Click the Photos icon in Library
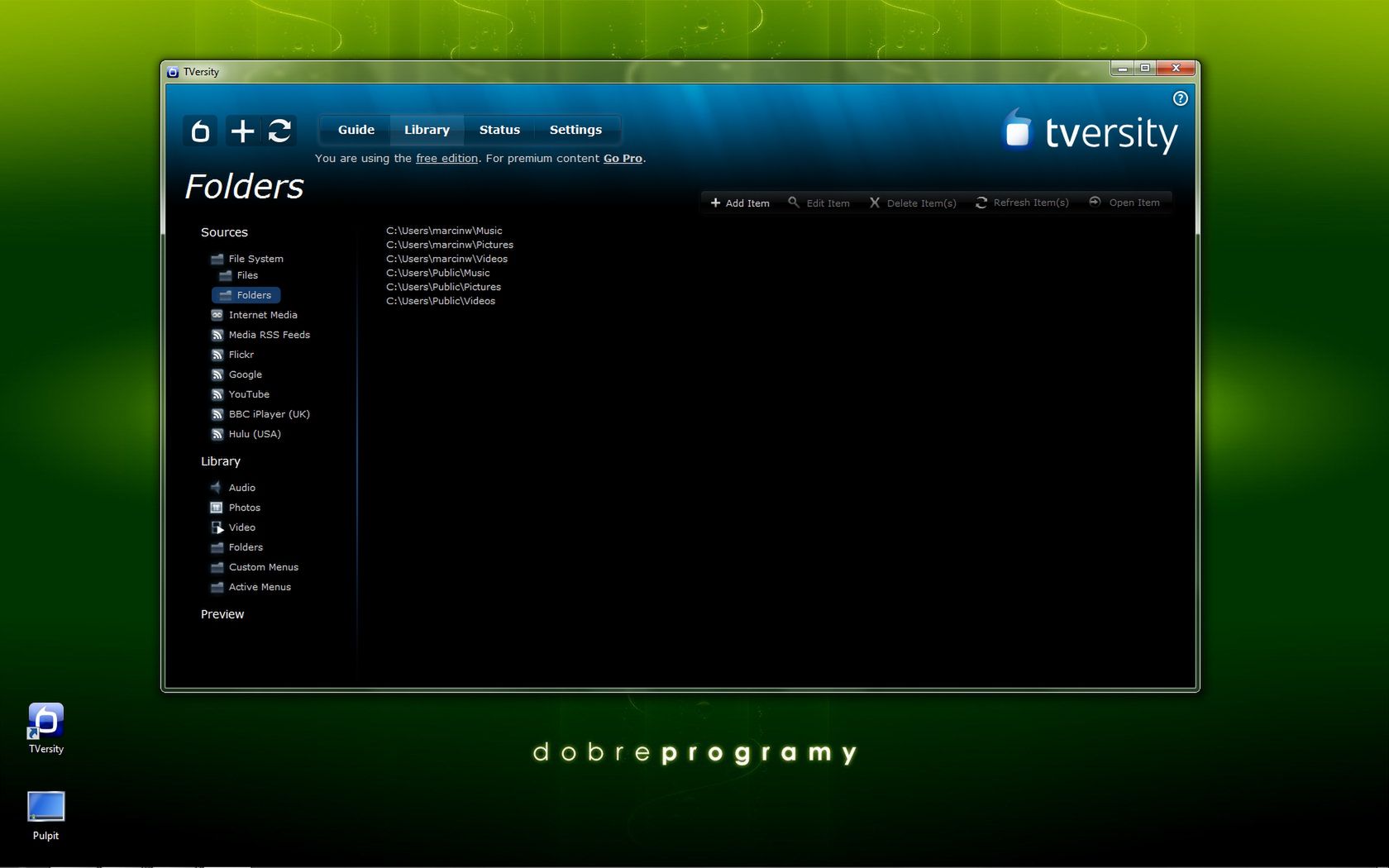This screenshot has width=1389, height=868. (217, 508)
